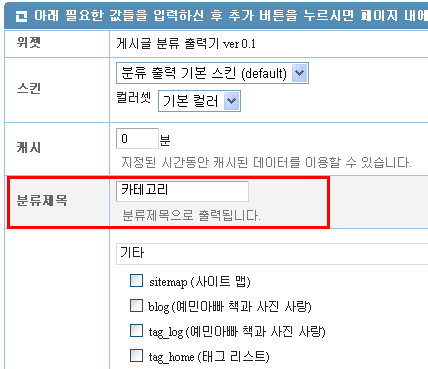Screen dimensions: 428x369
Task: Click the sitemap (사이트 맵) label text
Action: click(x=200, y=282)
